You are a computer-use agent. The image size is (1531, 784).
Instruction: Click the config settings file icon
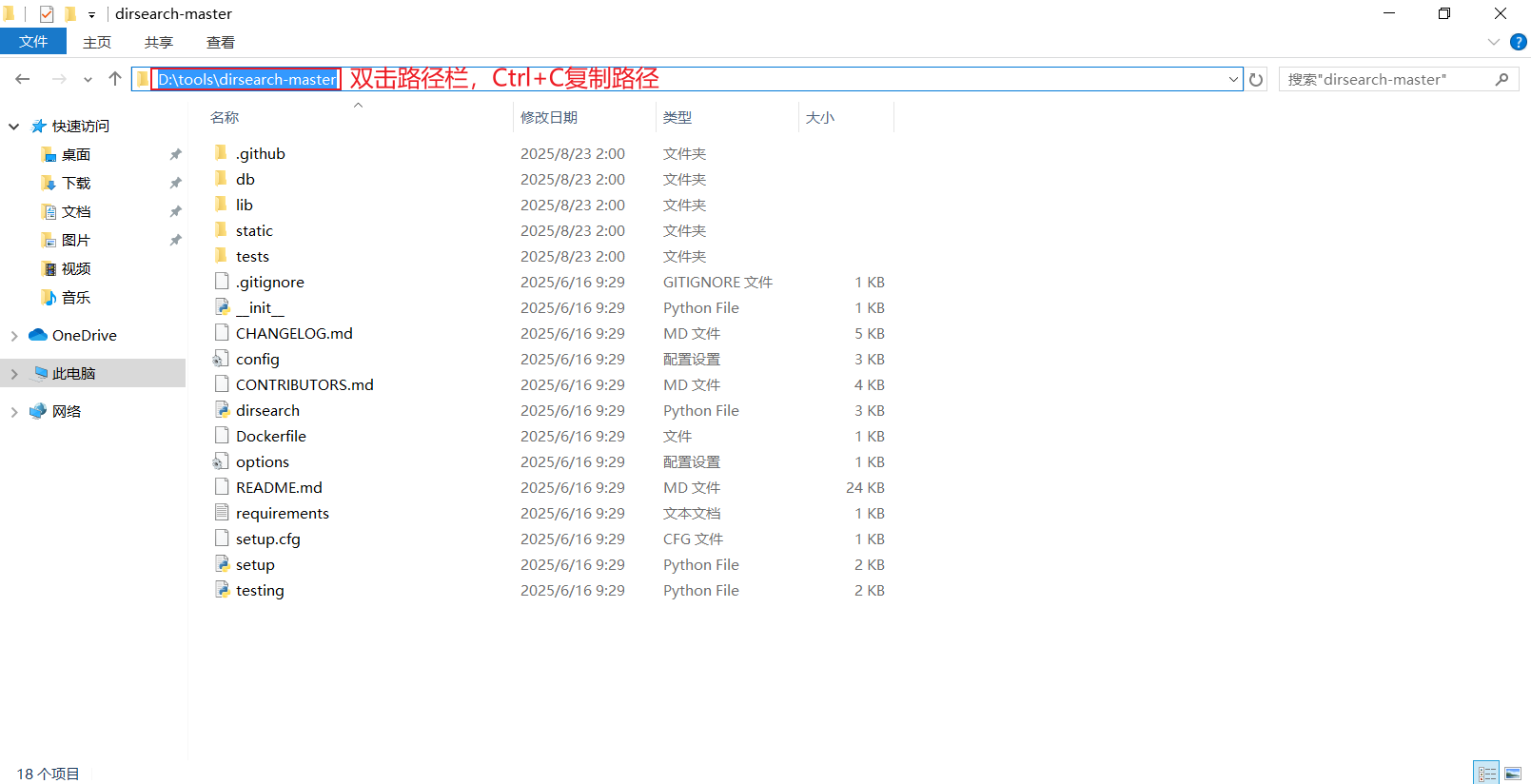pyautogui.click(x=222, y=359)
